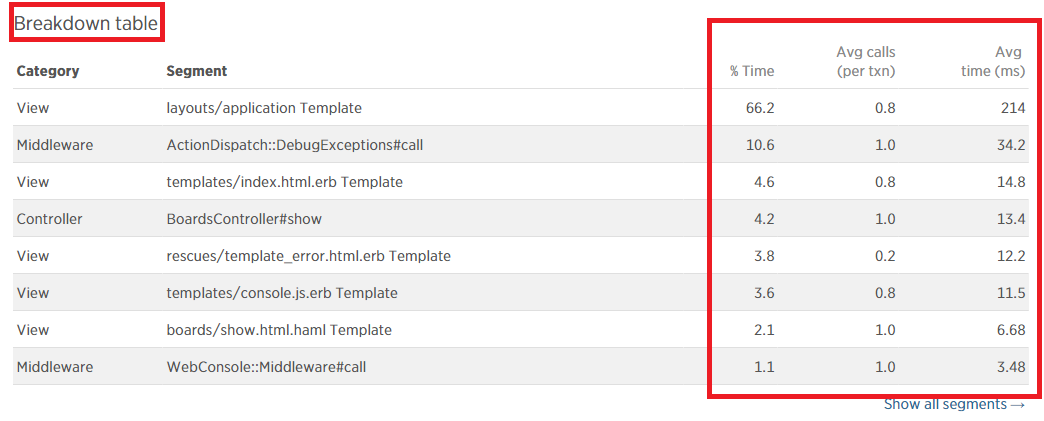
Task: Select the ActionDispatch::DebugExceptions#call segment
Action: click(x=295, y=145)
